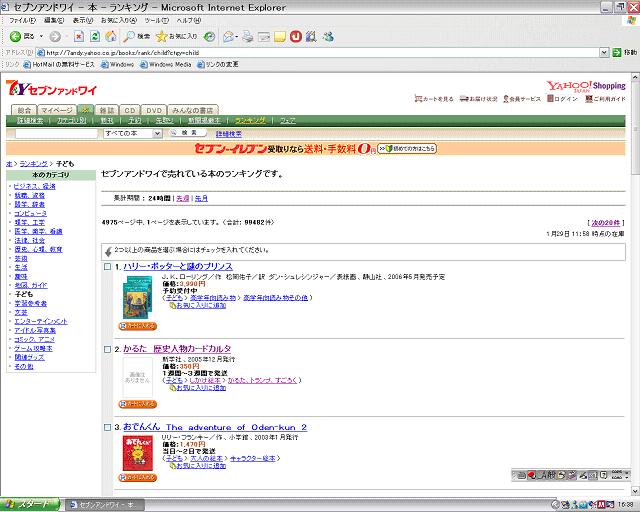Open the 編集(E) menu
Image resolution: width=640 pixels, height=512 pixels.
click(54, 20)
